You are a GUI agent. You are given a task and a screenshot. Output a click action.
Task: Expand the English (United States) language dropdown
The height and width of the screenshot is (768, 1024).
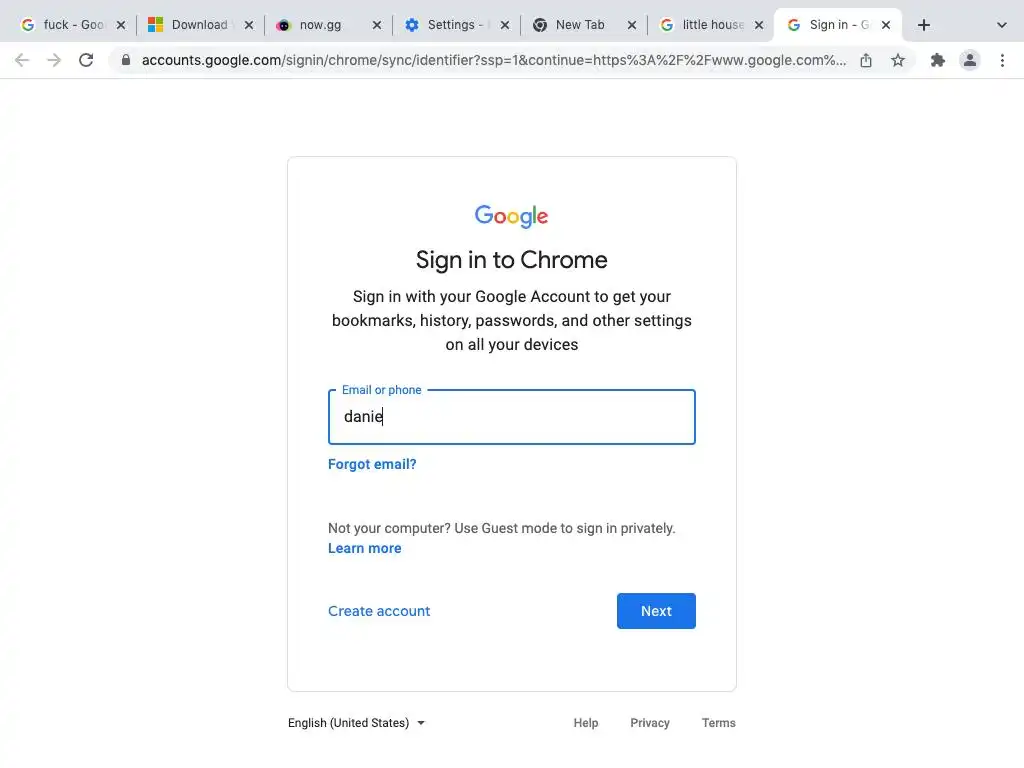point(356,723)
